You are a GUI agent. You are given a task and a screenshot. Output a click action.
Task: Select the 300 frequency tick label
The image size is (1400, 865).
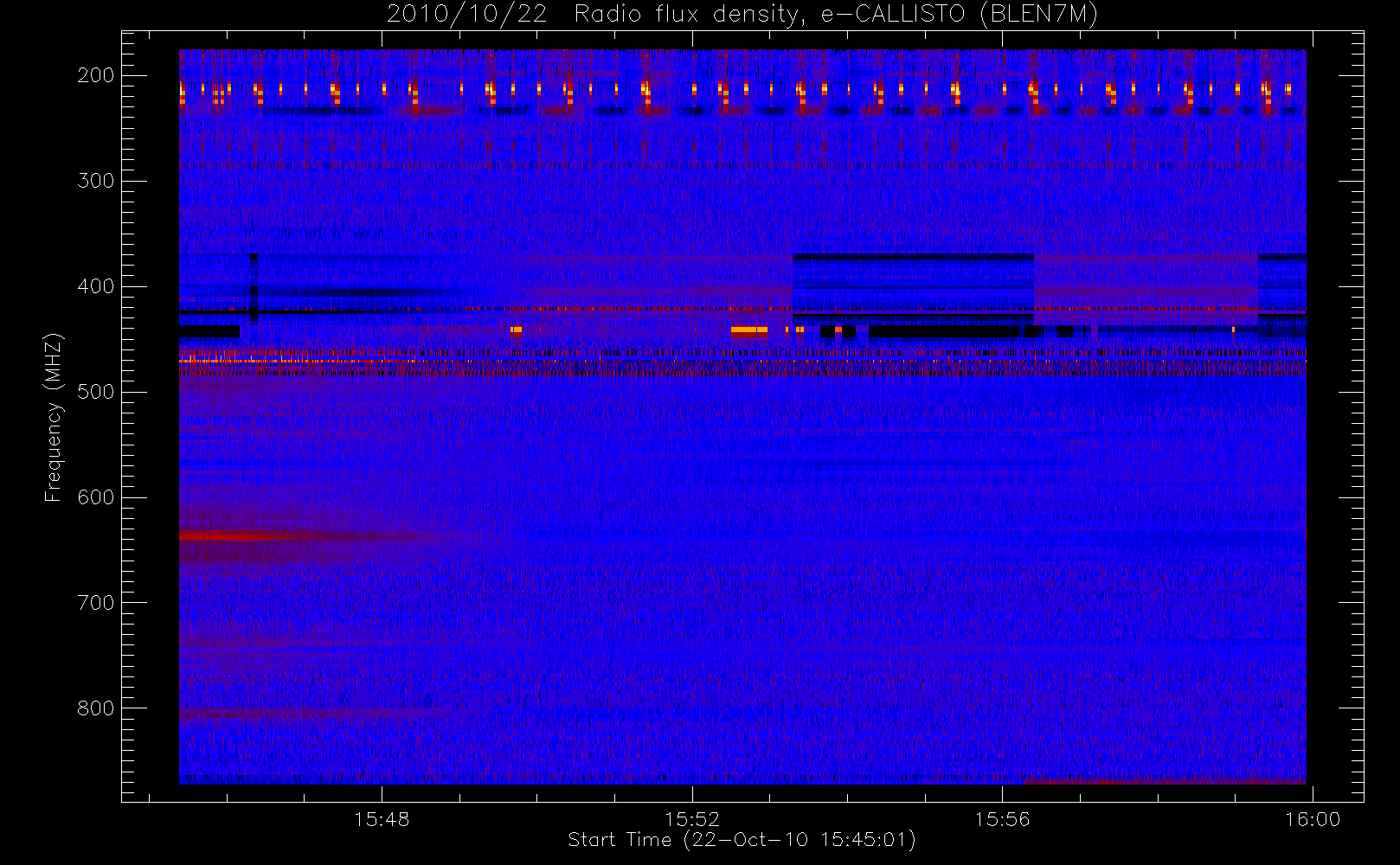tap(96, 181)
